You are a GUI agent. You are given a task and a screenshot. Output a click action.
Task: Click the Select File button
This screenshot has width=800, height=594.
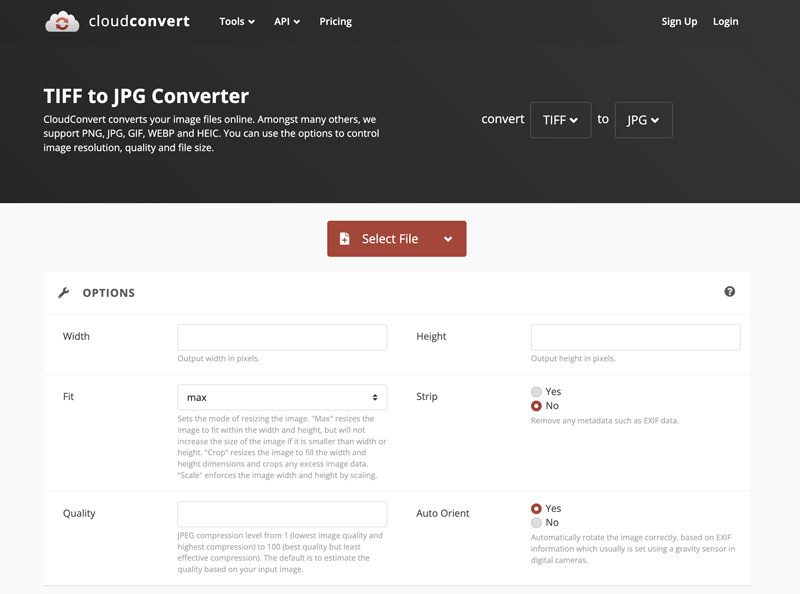click(x=396, y=238)
